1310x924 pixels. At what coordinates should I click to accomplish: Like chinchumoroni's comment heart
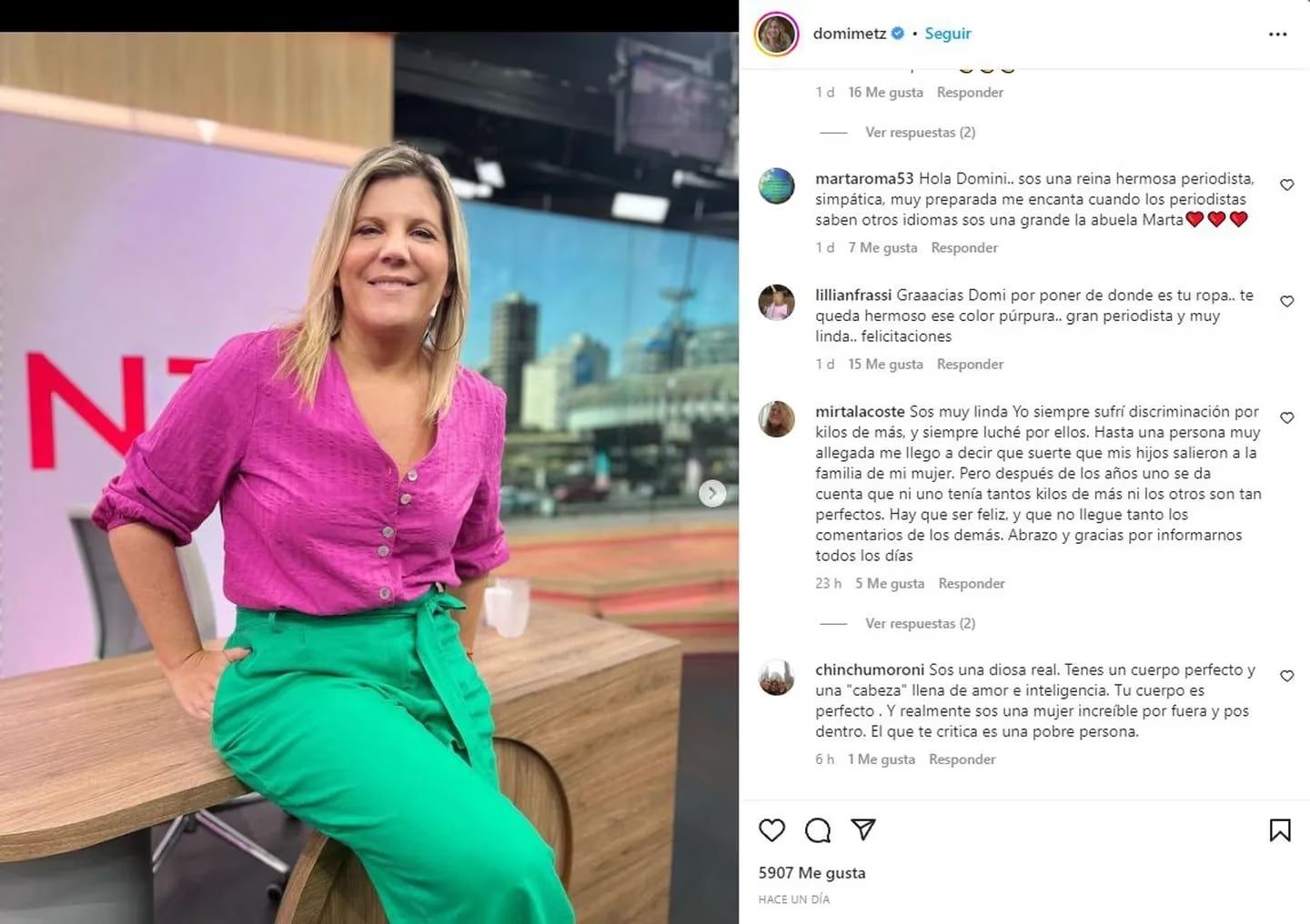[1286, 676]
